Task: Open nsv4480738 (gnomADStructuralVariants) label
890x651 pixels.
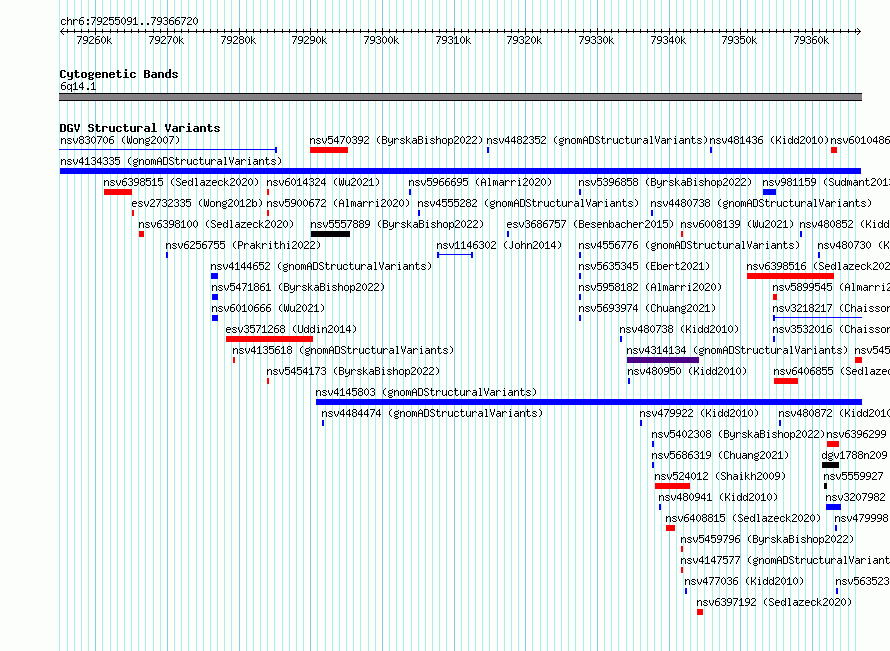Action: pyautogui.click(x=761, y=203)
